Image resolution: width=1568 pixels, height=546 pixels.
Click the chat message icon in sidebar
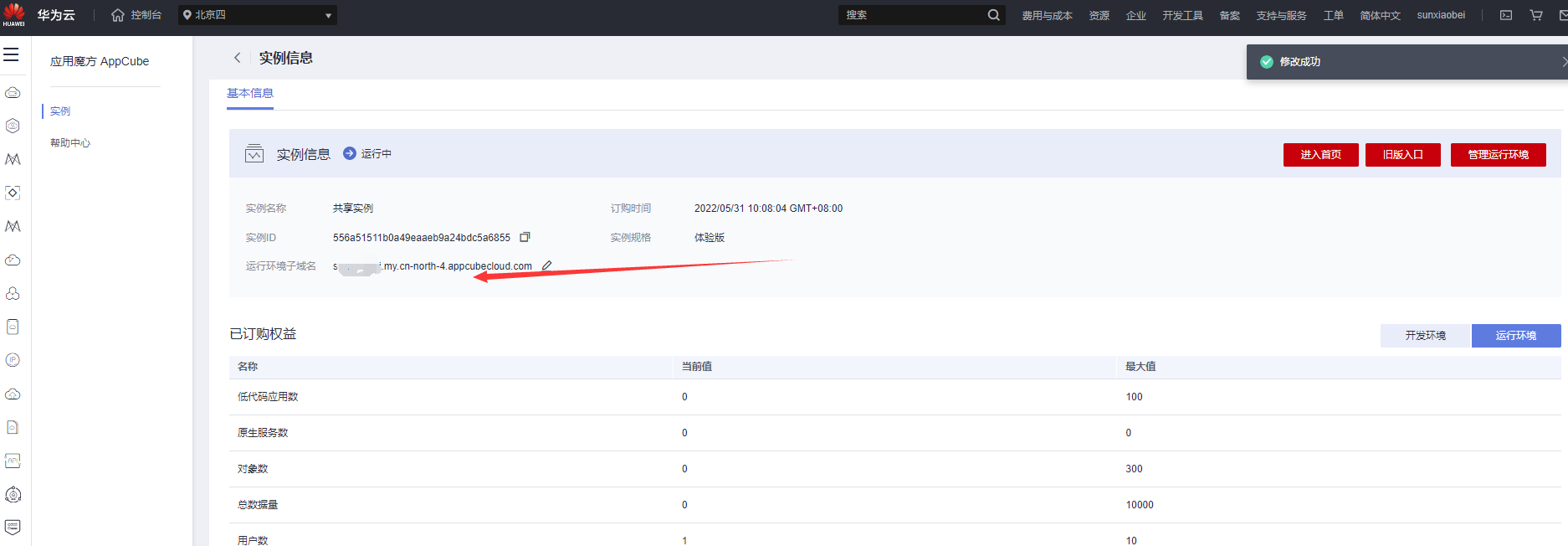[13, 528]
